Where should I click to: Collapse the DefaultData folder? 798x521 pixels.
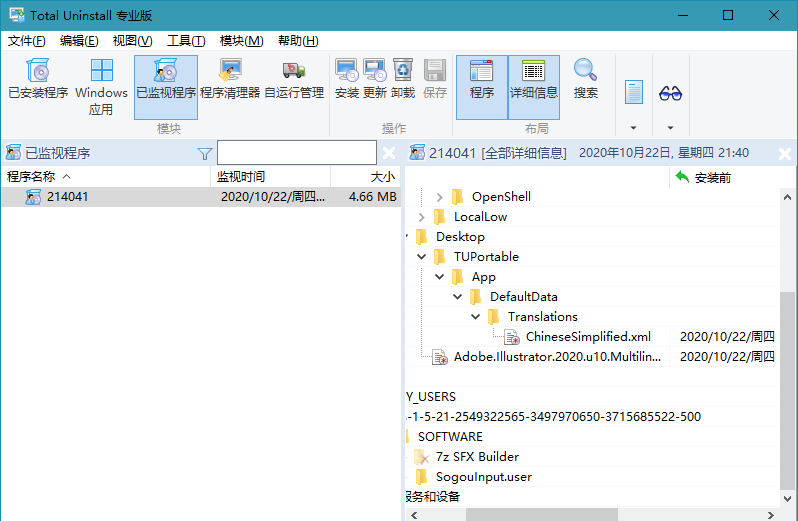point(458,297)
